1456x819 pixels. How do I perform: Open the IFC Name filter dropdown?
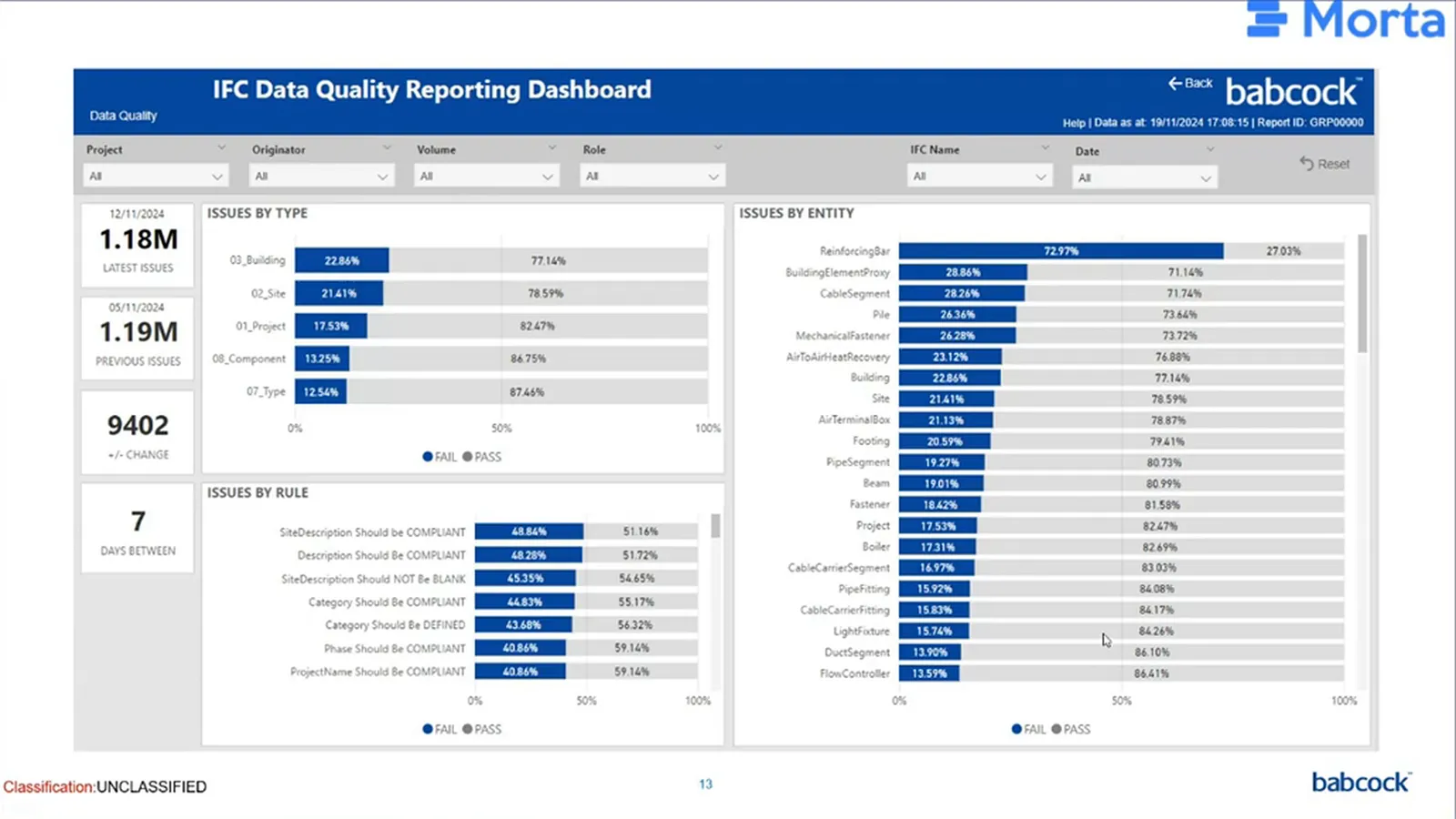point(979,177)
